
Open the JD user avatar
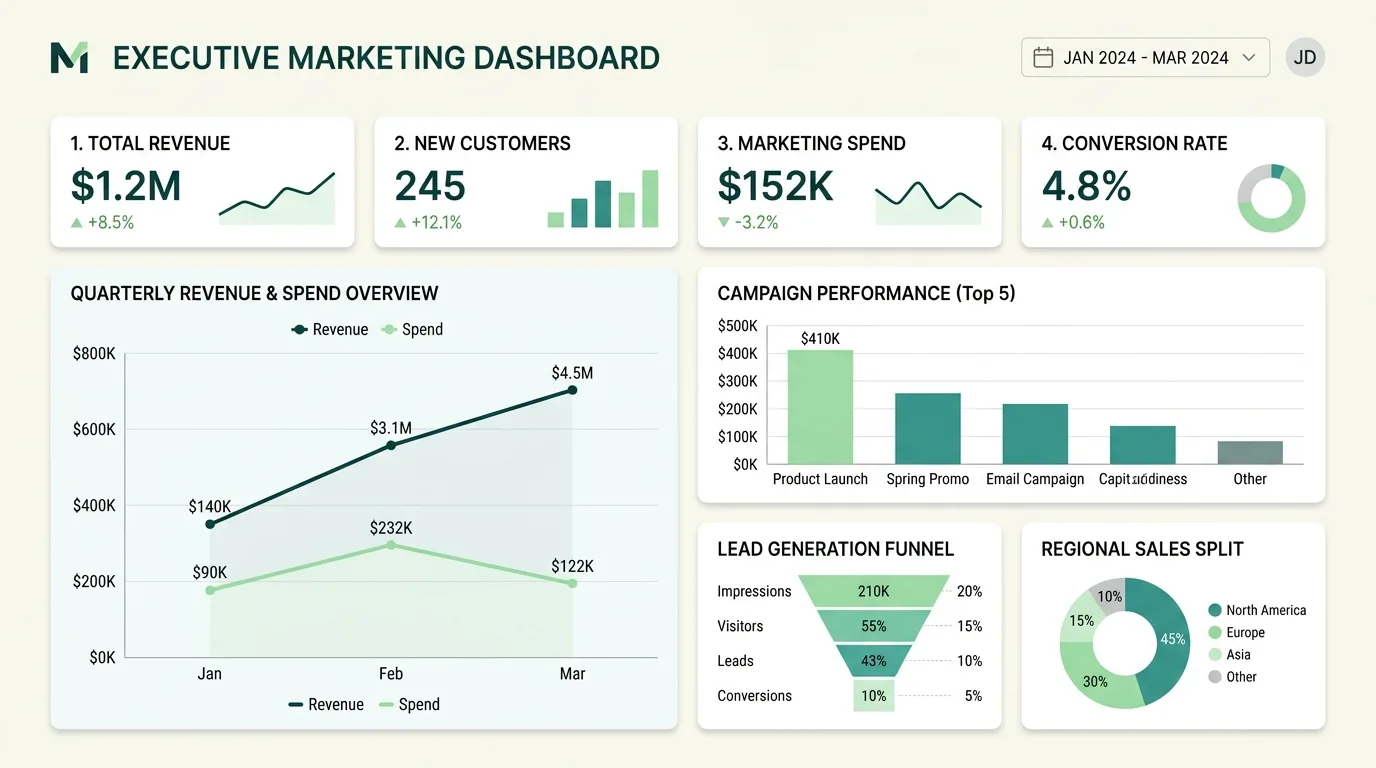coord(1305,58)
